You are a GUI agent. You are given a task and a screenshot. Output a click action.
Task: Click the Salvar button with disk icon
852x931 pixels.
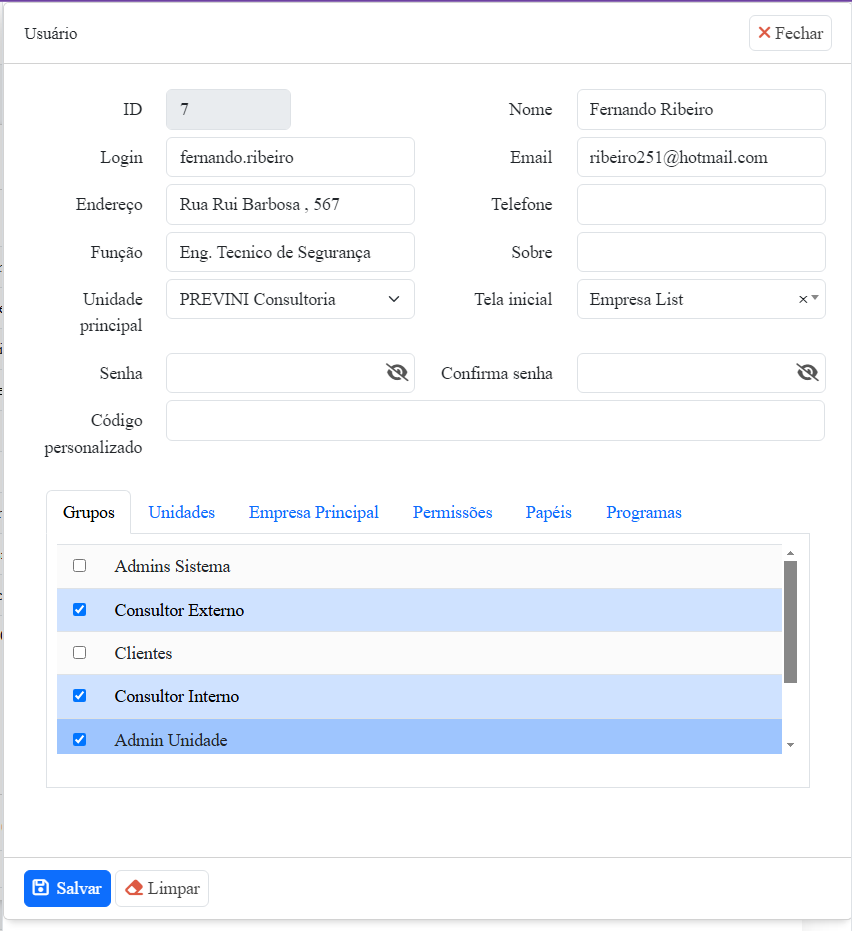click(x=67, y=888)
